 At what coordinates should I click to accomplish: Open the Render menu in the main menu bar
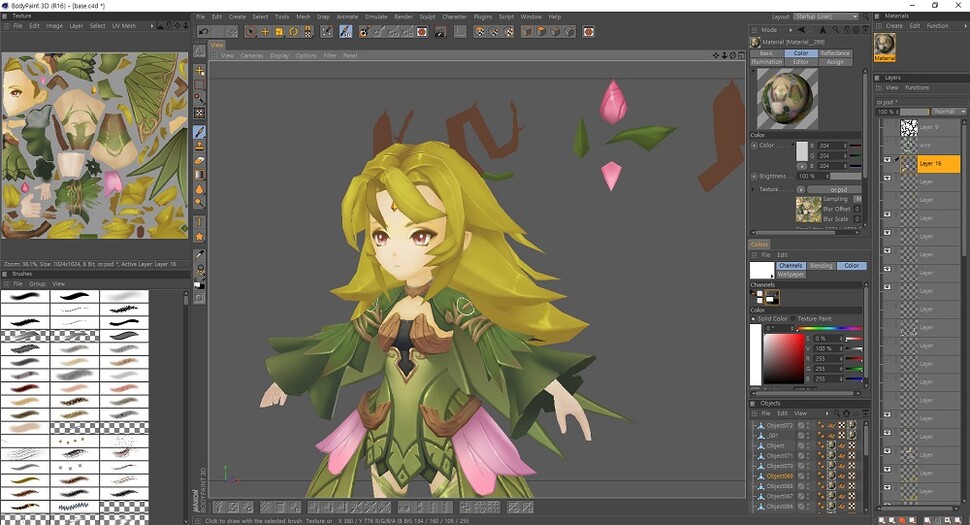click(x=403, y=17)
